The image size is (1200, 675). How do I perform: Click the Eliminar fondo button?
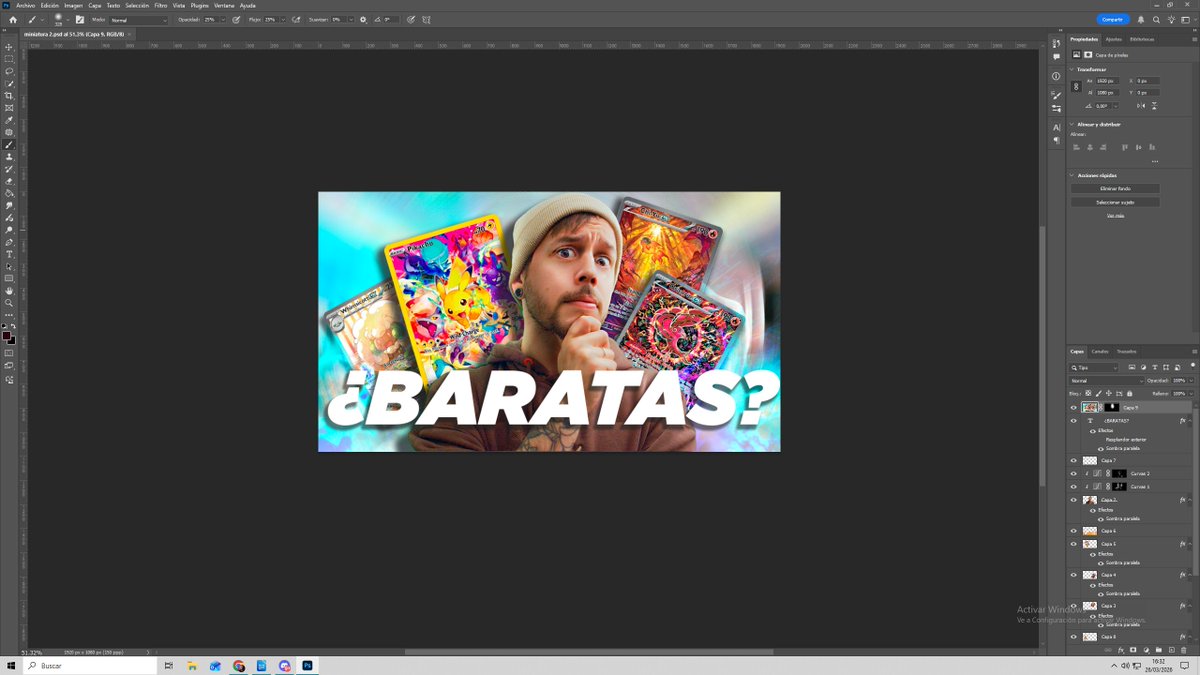pyautogui.click(x=1115, y=188)
